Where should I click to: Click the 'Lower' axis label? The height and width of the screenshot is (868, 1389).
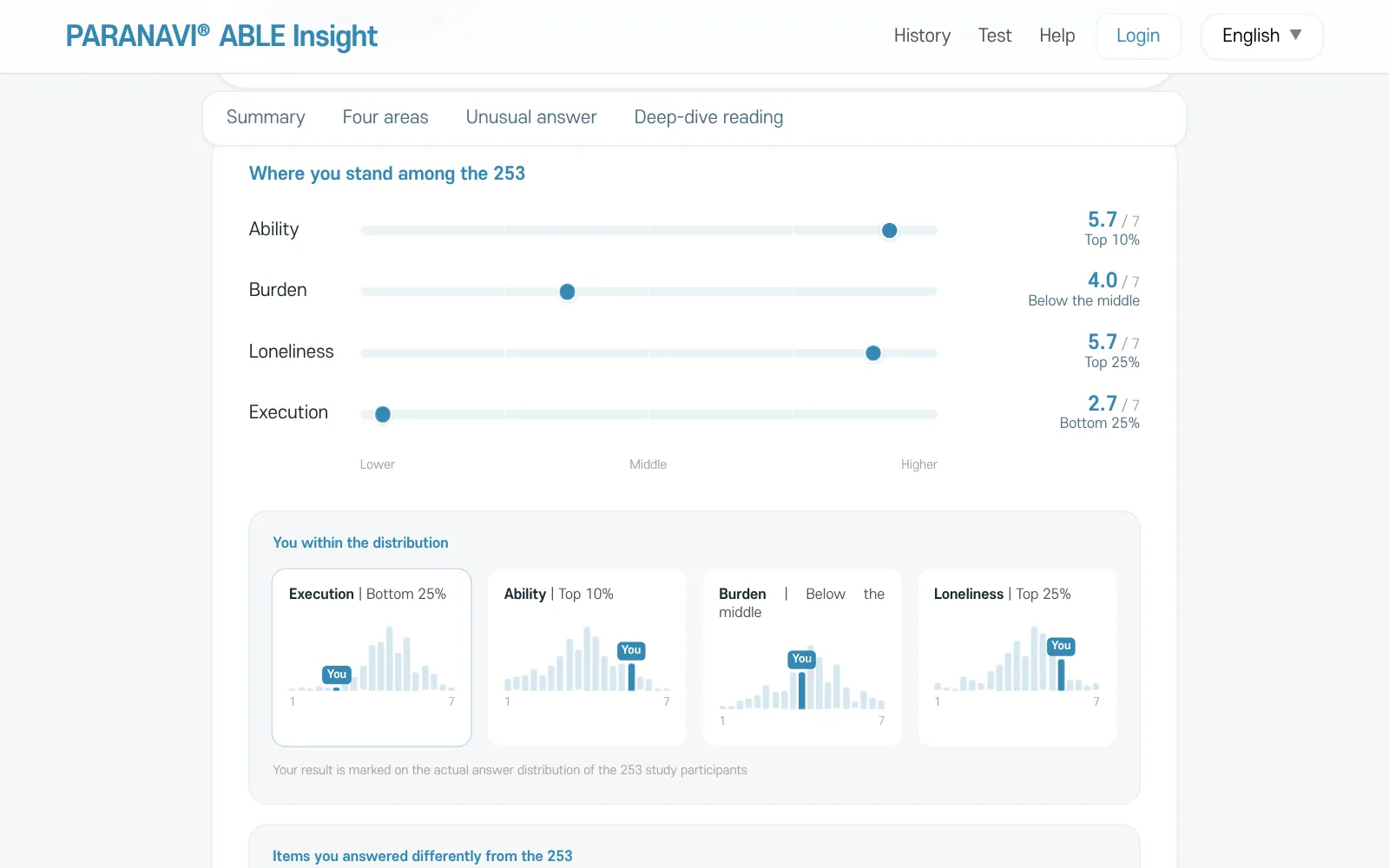[378, 464]
